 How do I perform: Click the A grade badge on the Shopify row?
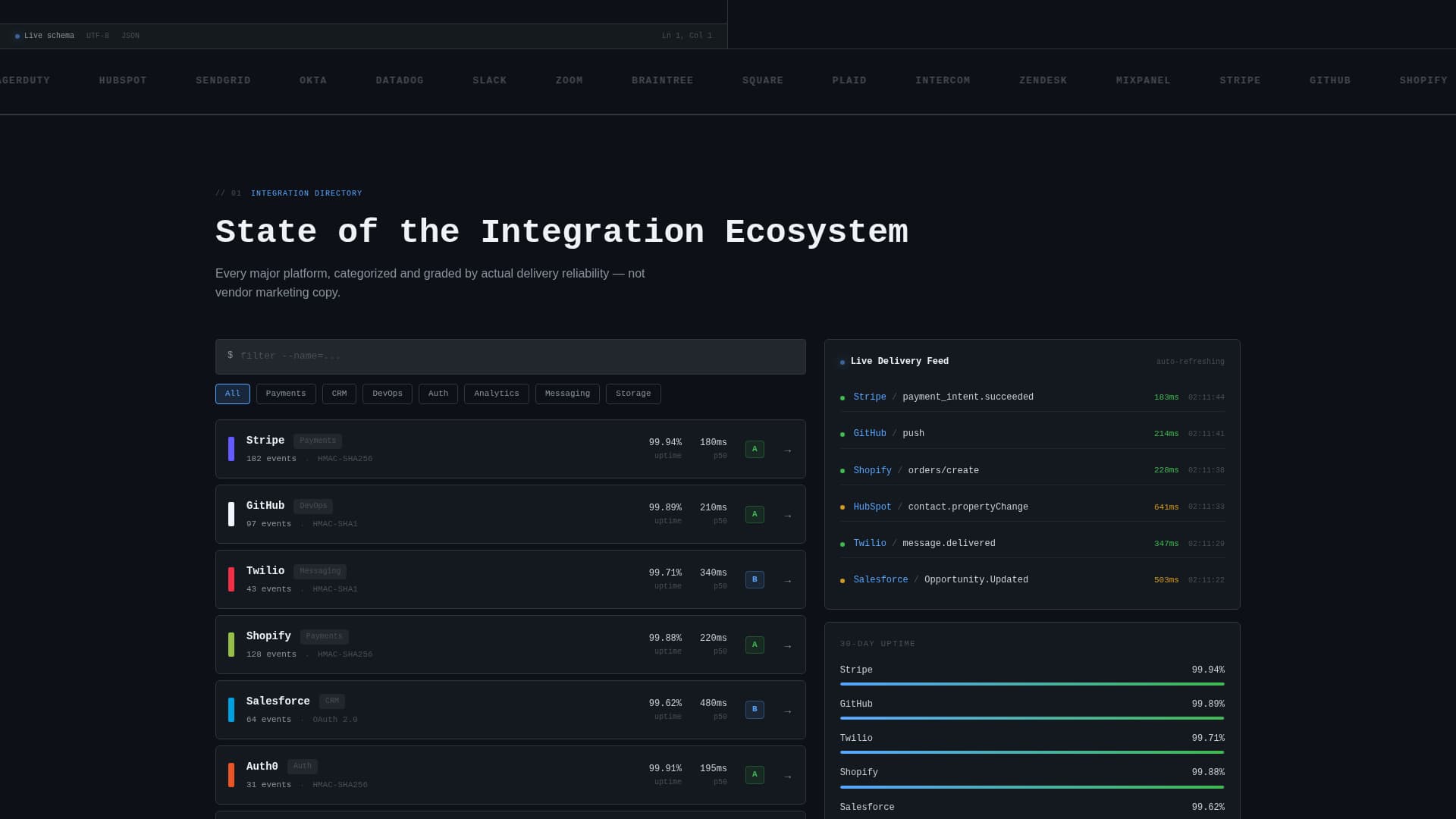(754, 645)
